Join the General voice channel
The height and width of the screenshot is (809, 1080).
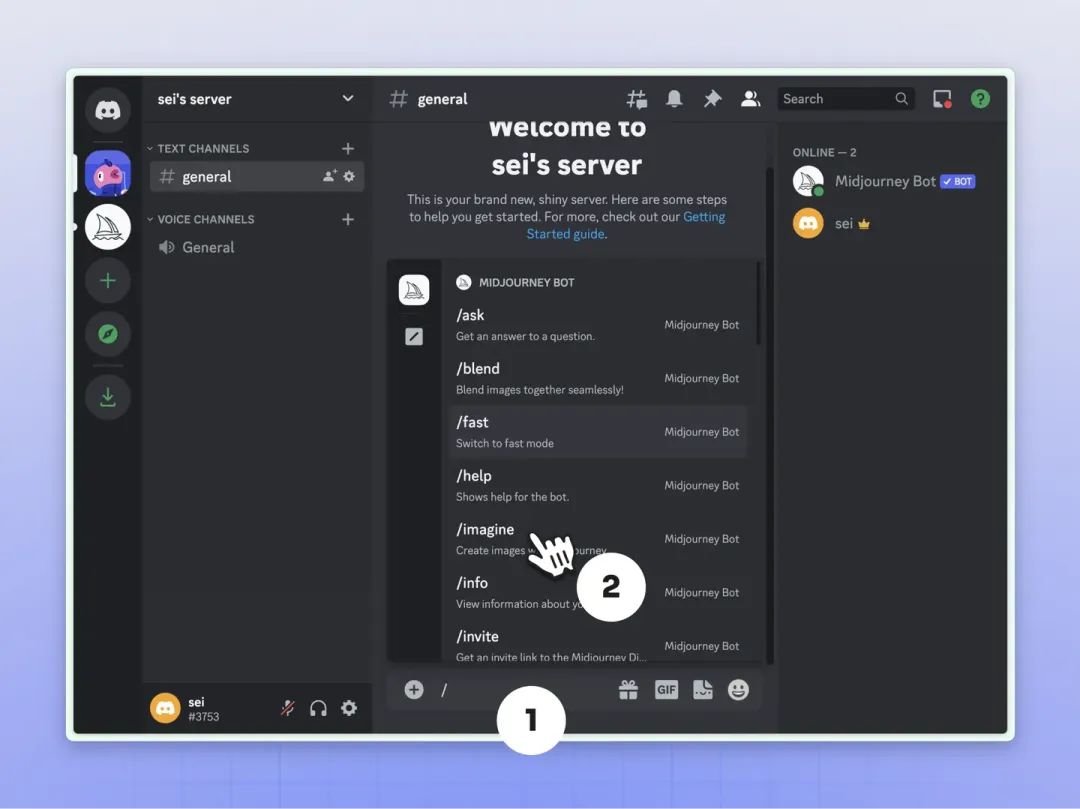pos(256,247)
